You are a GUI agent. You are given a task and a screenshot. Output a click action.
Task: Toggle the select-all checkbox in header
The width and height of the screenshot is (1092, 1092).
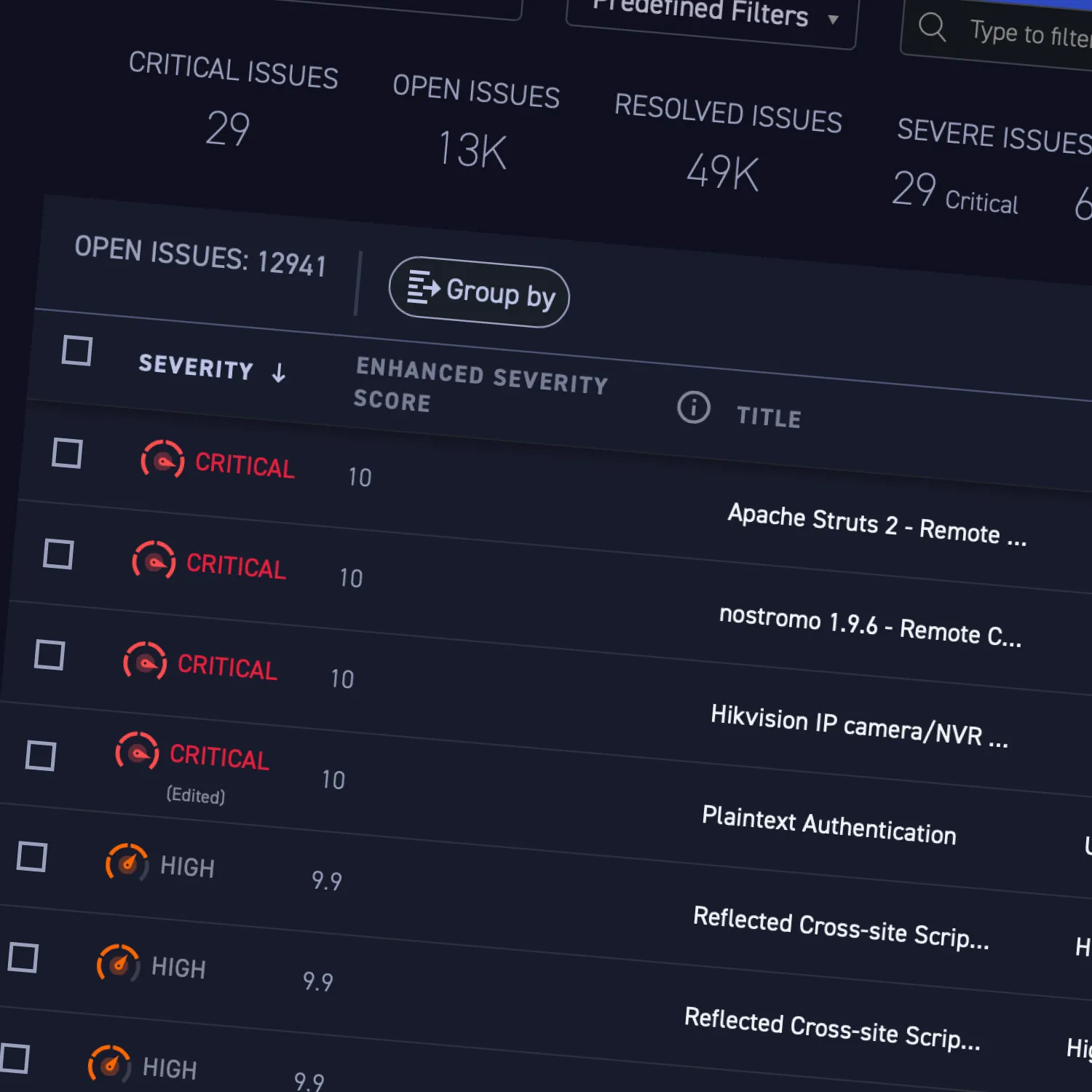(x=77, y=350)
